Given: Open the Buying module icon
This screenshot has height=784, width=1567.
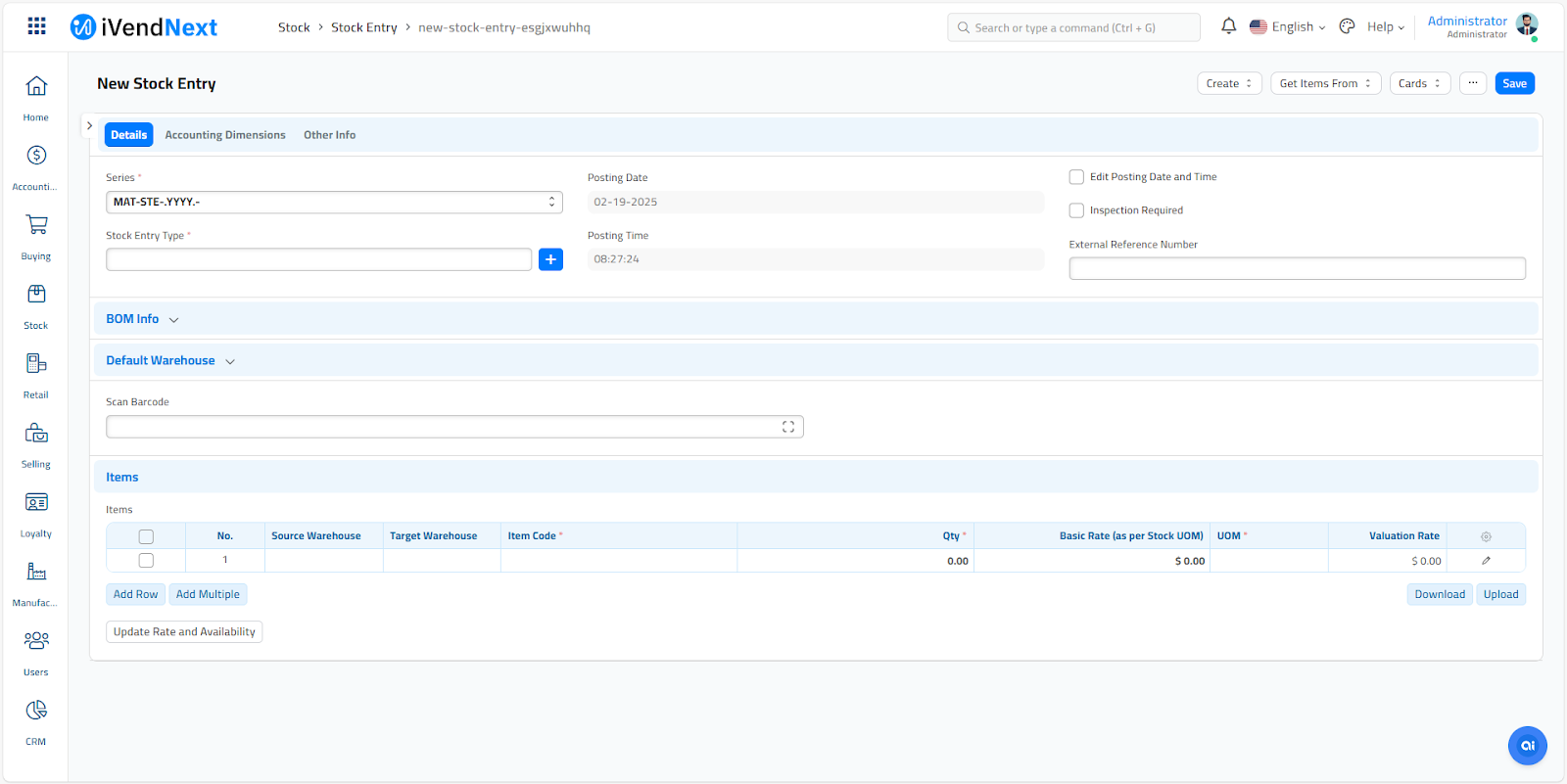Looking at the screenshot, I should click(x=36, y=226).
